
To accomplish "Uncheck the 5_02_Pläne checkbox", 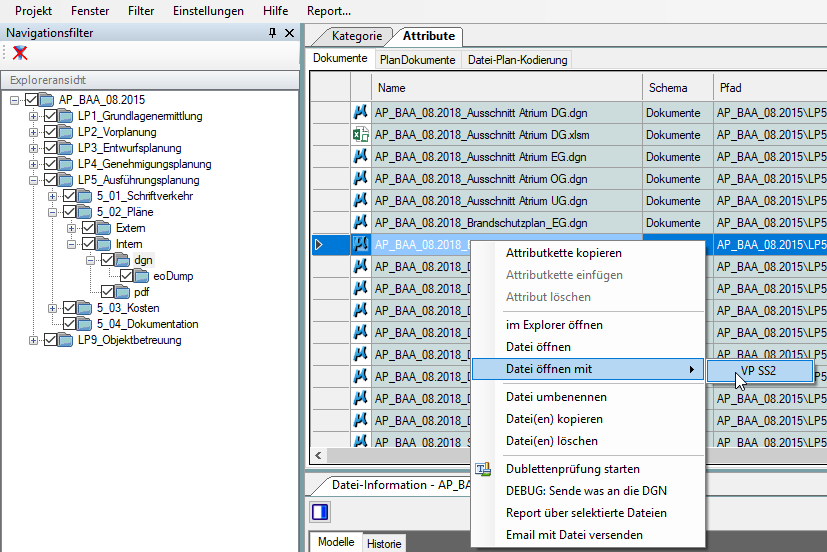I will click(x=70, y=212).
